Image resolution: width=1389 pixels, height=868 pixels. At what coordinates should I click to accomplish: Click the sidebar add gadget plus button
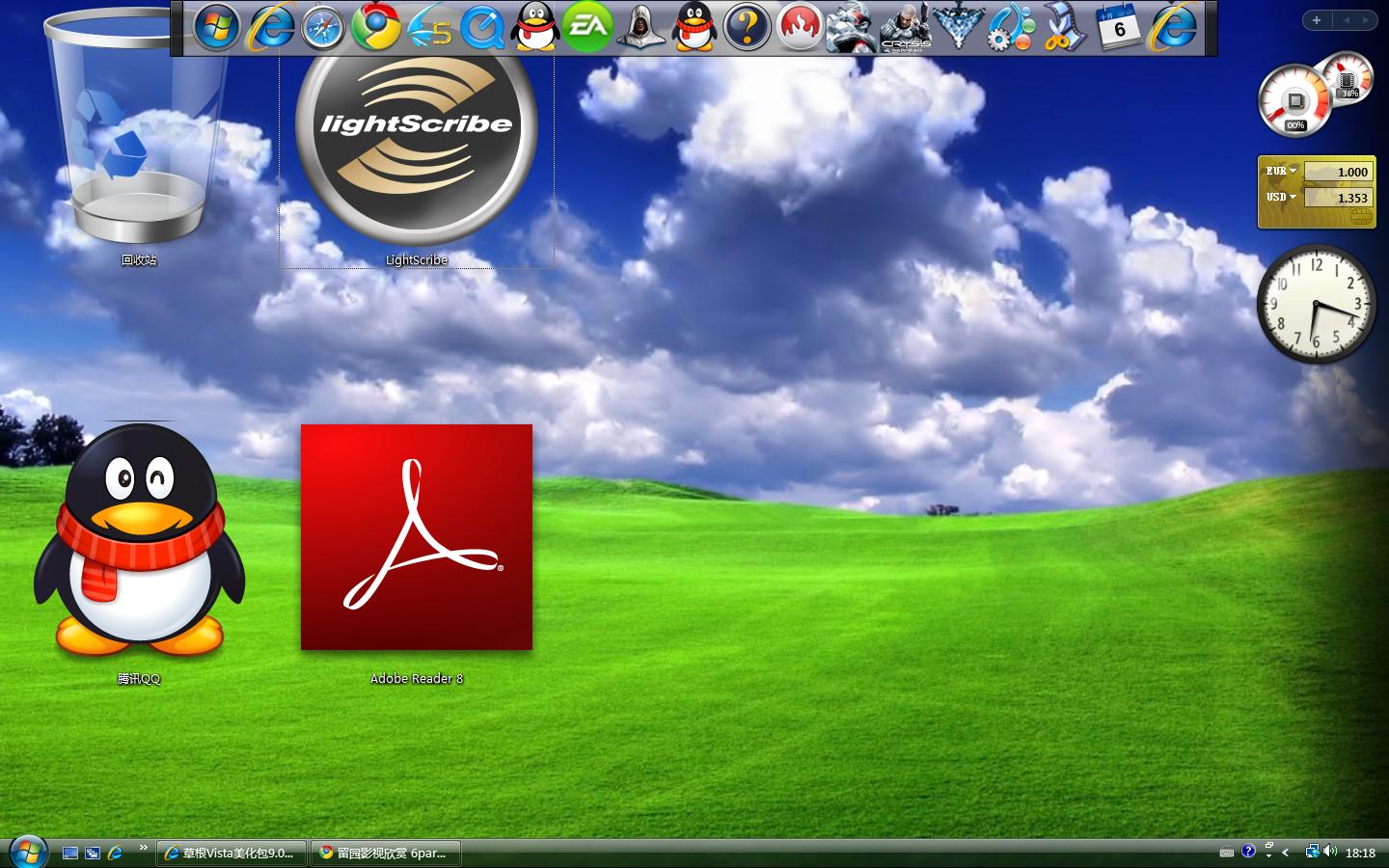click(x=1316, y=19)
